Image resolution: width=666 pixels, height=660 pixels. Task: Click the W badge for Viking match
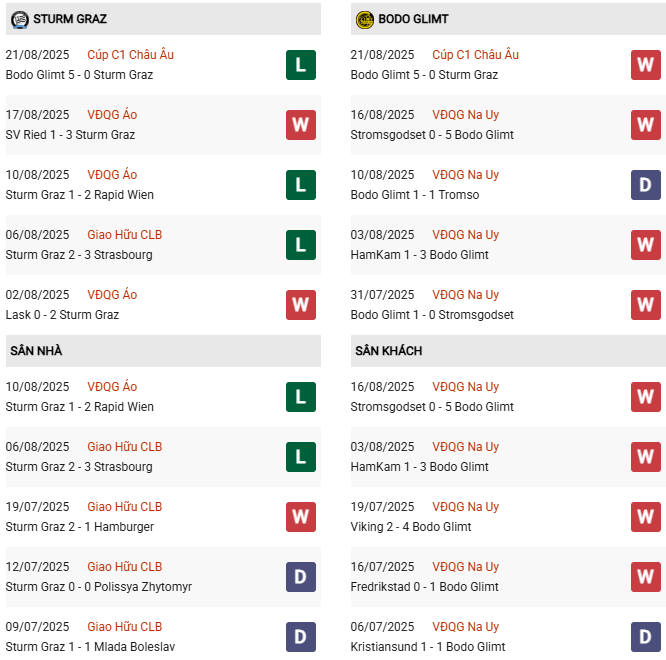click(645, 517)
